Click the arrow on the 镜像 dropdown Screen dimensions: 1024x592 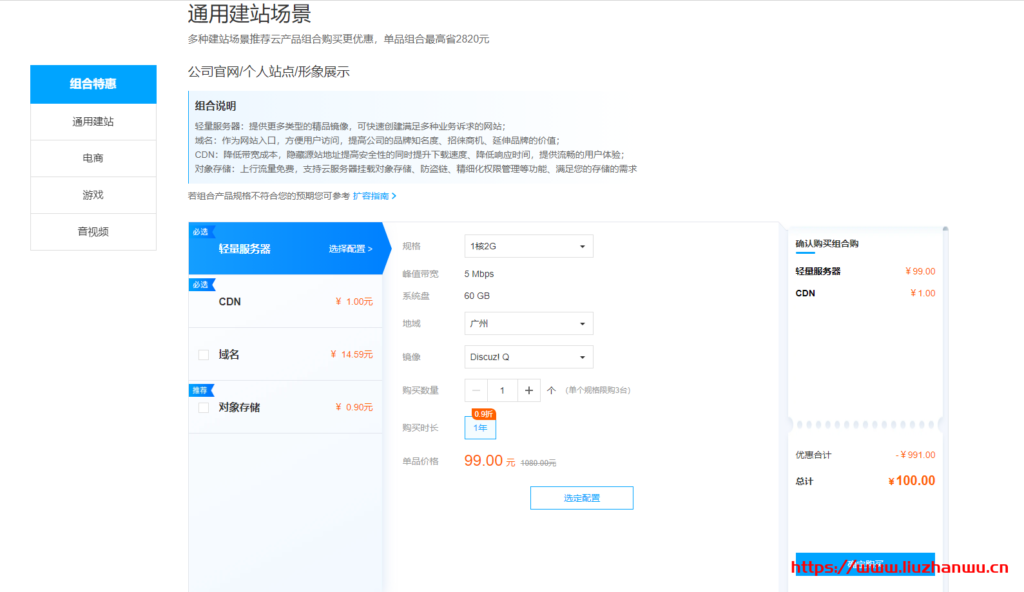click(x=584, y=356)
